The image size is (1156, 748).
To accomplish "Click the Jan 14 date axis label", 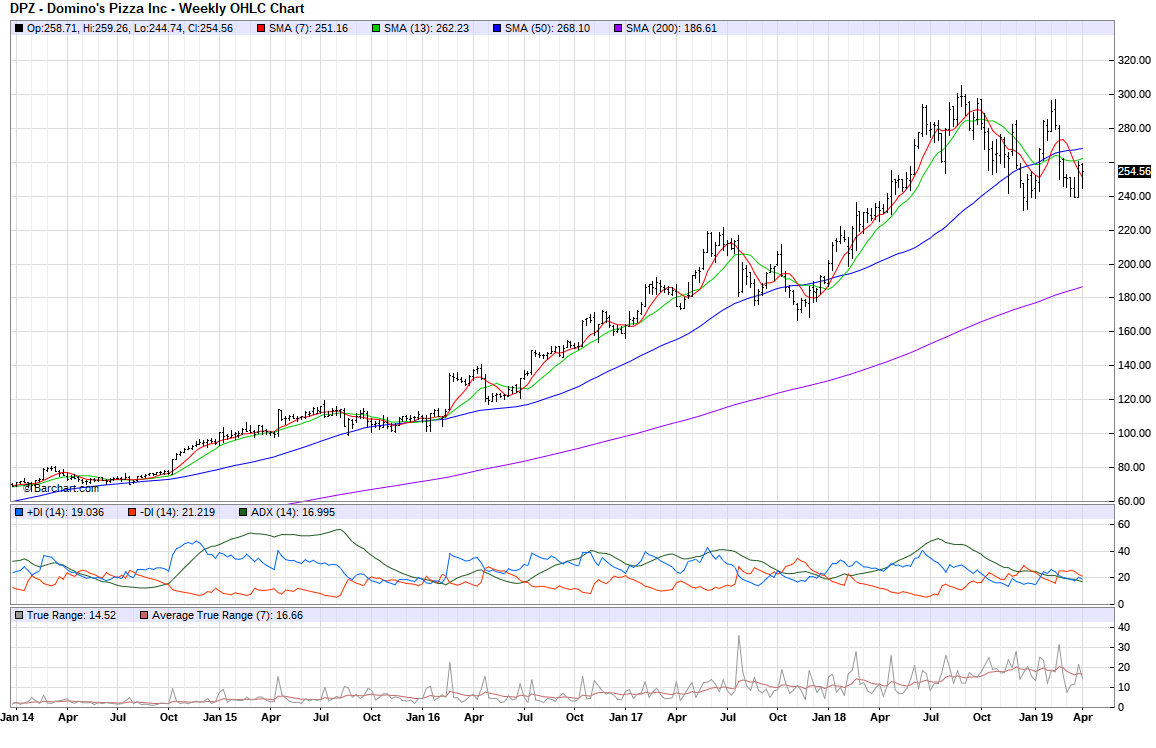I will point(16,717).
